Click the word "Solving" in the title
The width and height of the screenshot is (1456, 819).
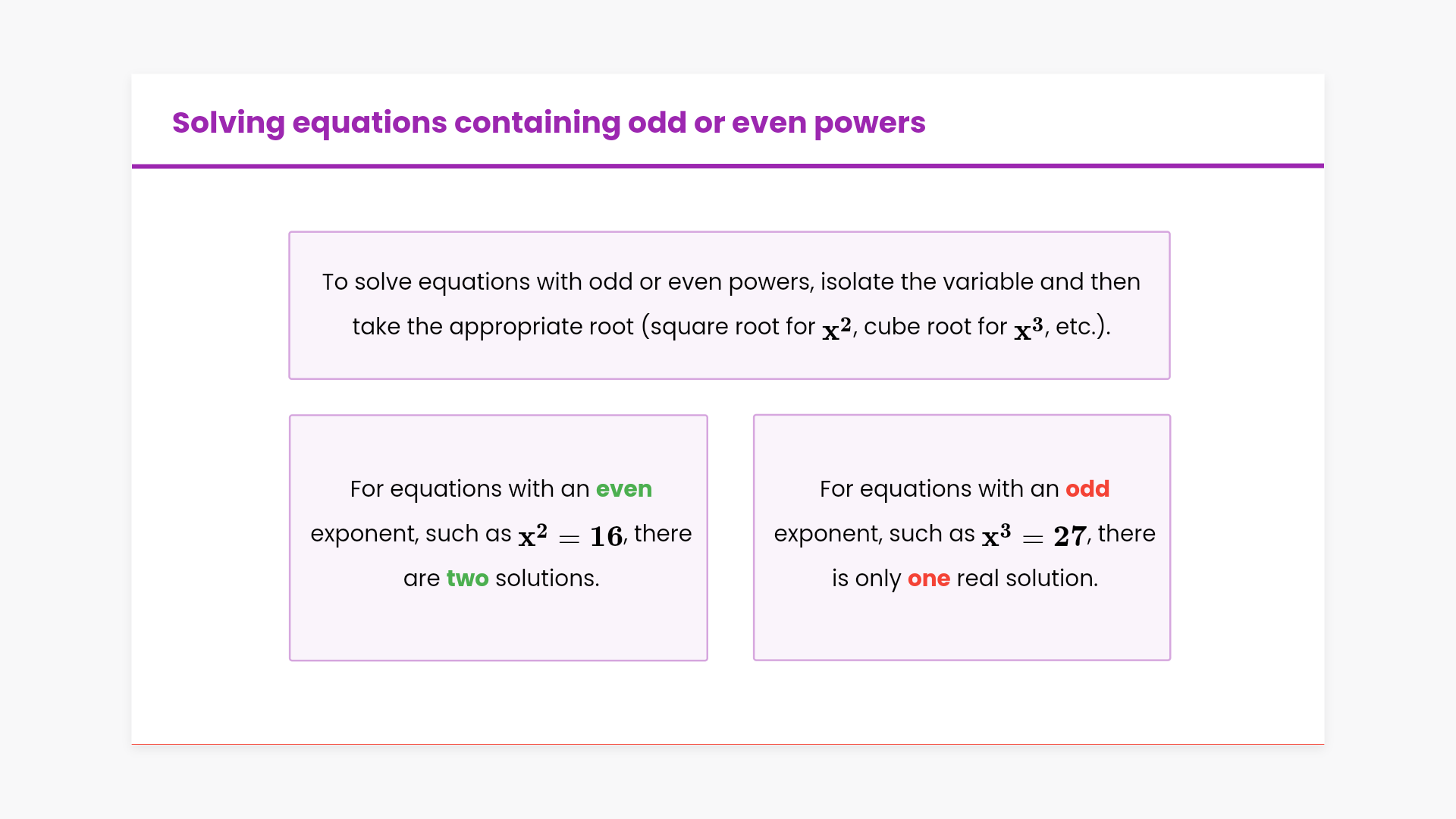pyautogui.click(x=228, y=123)
